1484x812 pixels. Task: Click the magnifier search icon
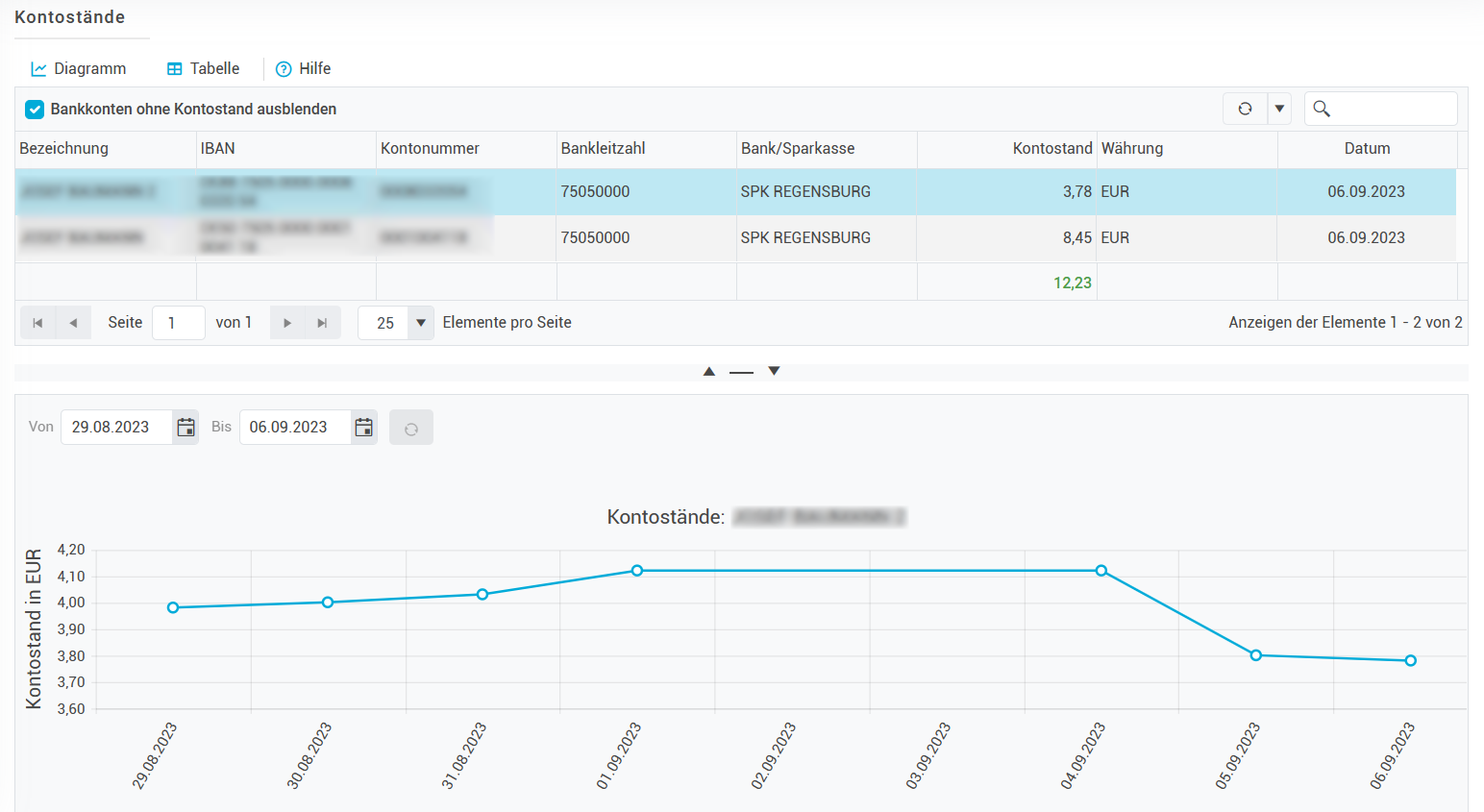point(1322,109)
